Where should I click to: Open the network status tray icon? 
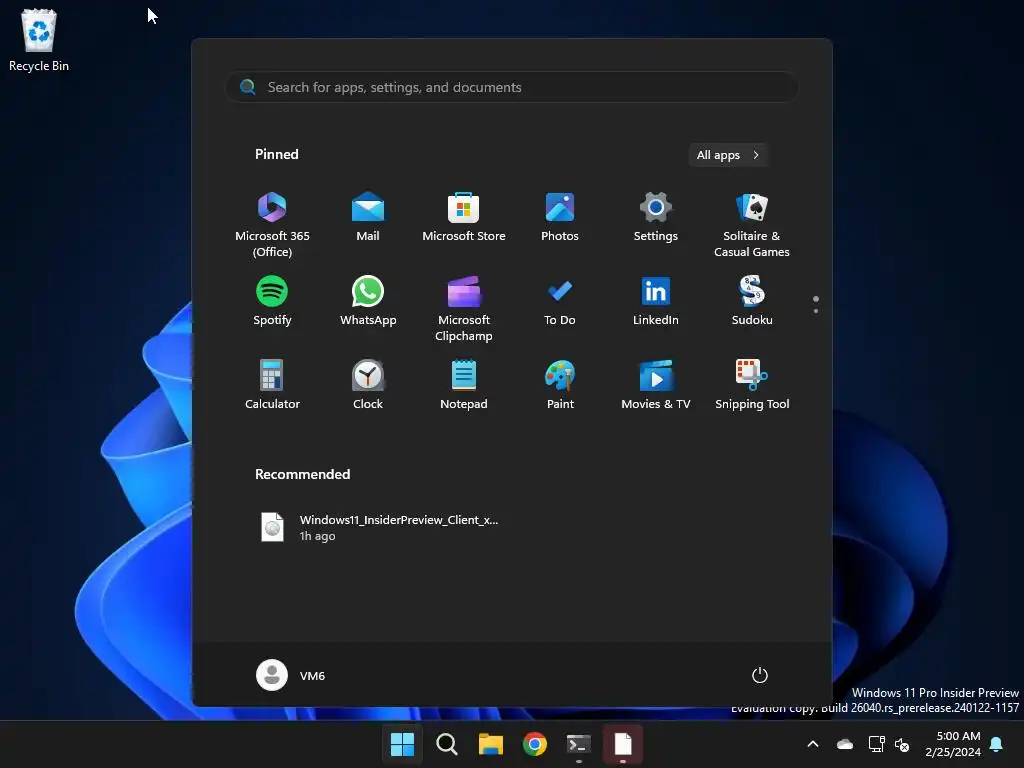click(x=876, y=744)
